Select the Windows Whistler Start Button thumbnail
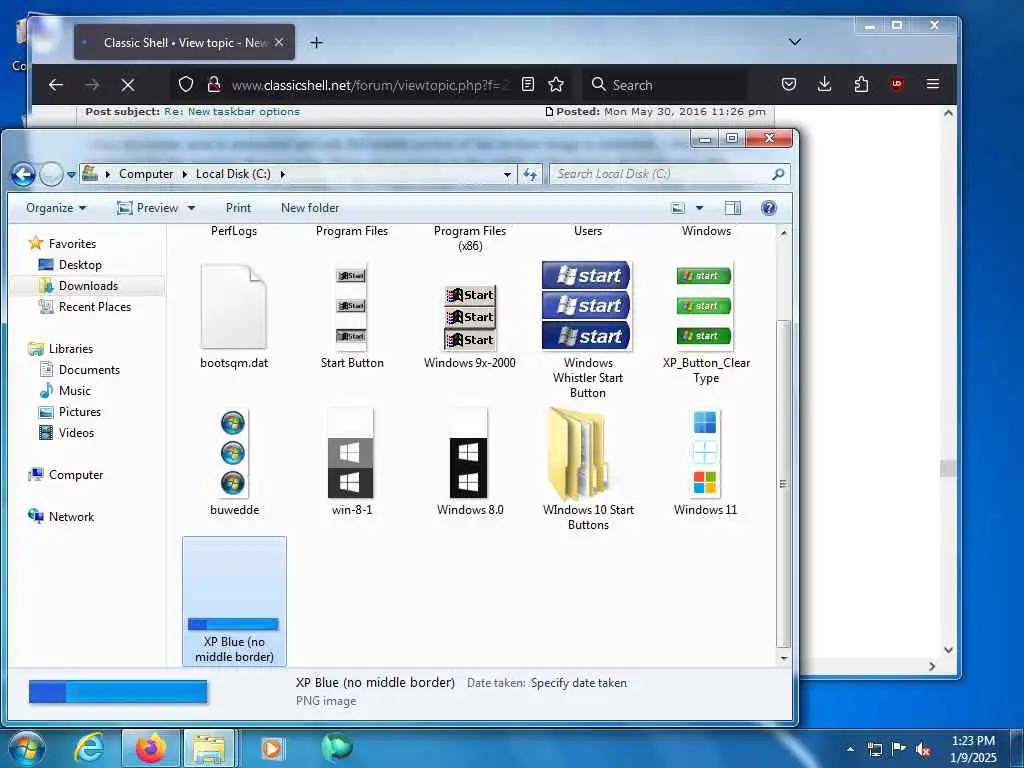 (x=587, y=306)
